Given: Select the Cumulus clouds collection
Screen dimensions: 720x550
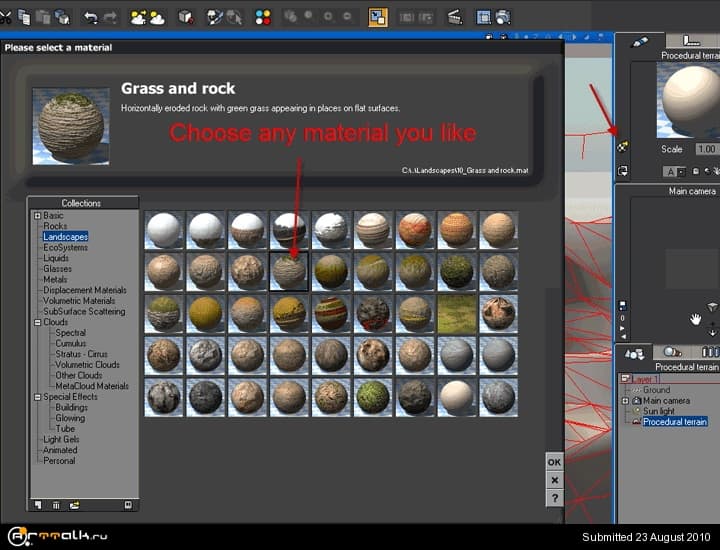Looking at the screenshot, I should point(71,343).
